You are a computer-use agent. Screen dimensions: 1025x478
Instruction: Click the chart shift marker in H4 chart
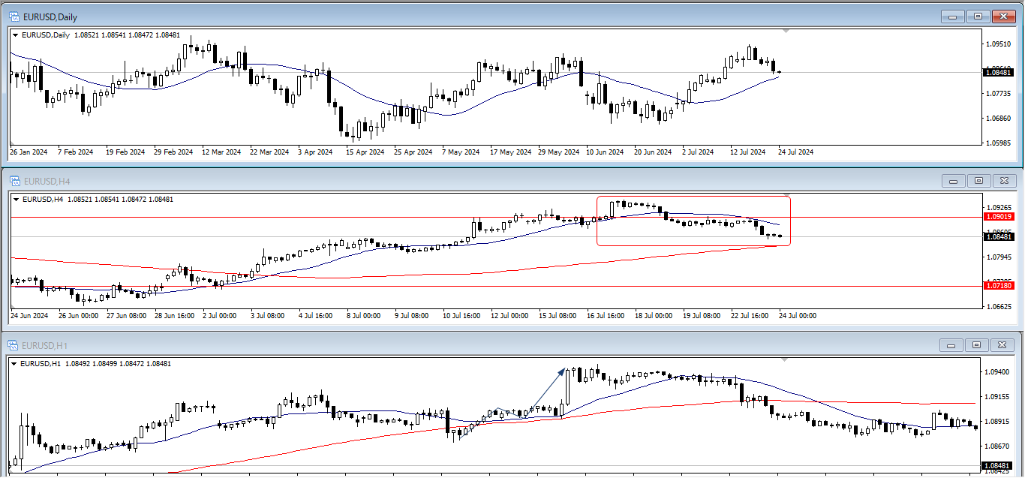786,196
